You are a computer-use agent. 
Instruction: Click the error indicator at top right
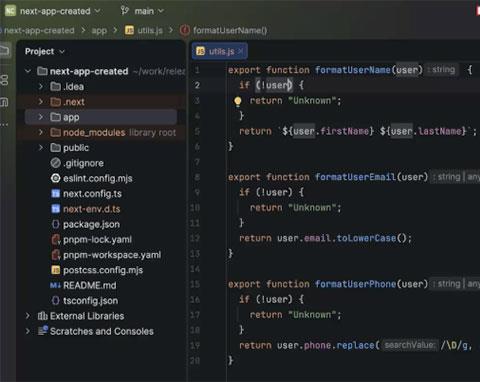click(478, 11)
